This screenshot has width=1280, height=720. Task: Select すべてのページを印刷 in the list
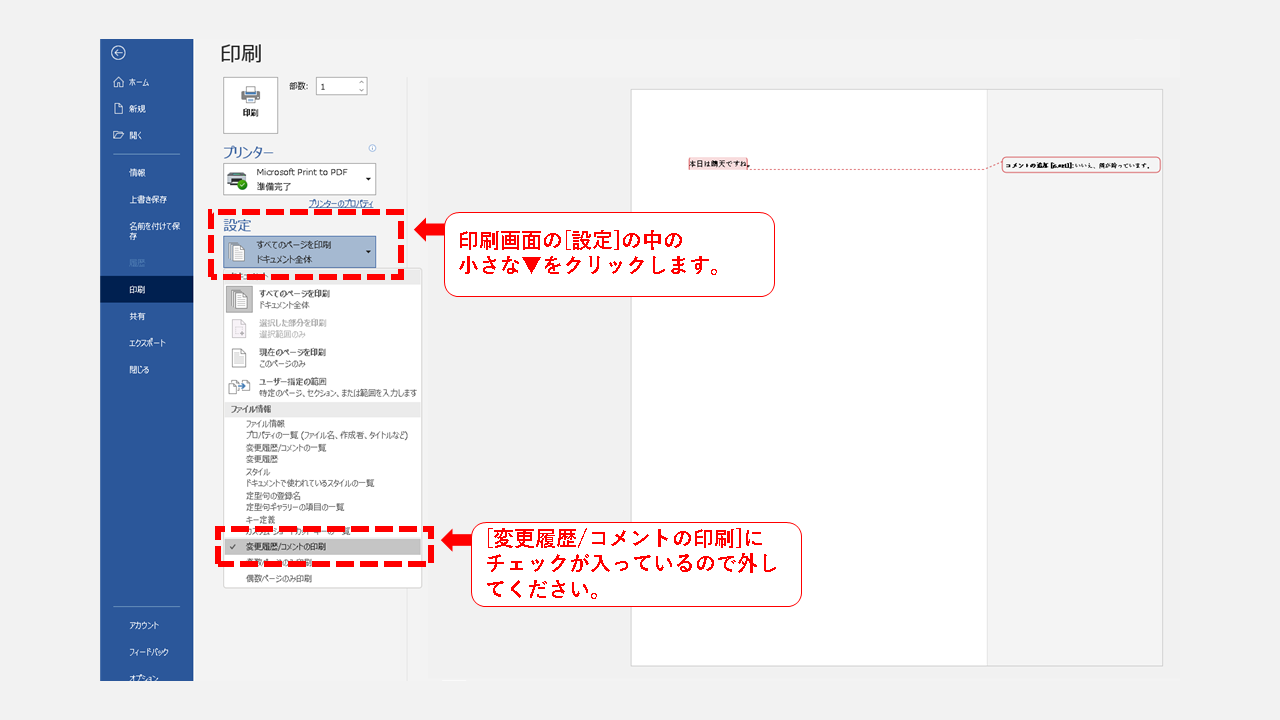(322, 298)
